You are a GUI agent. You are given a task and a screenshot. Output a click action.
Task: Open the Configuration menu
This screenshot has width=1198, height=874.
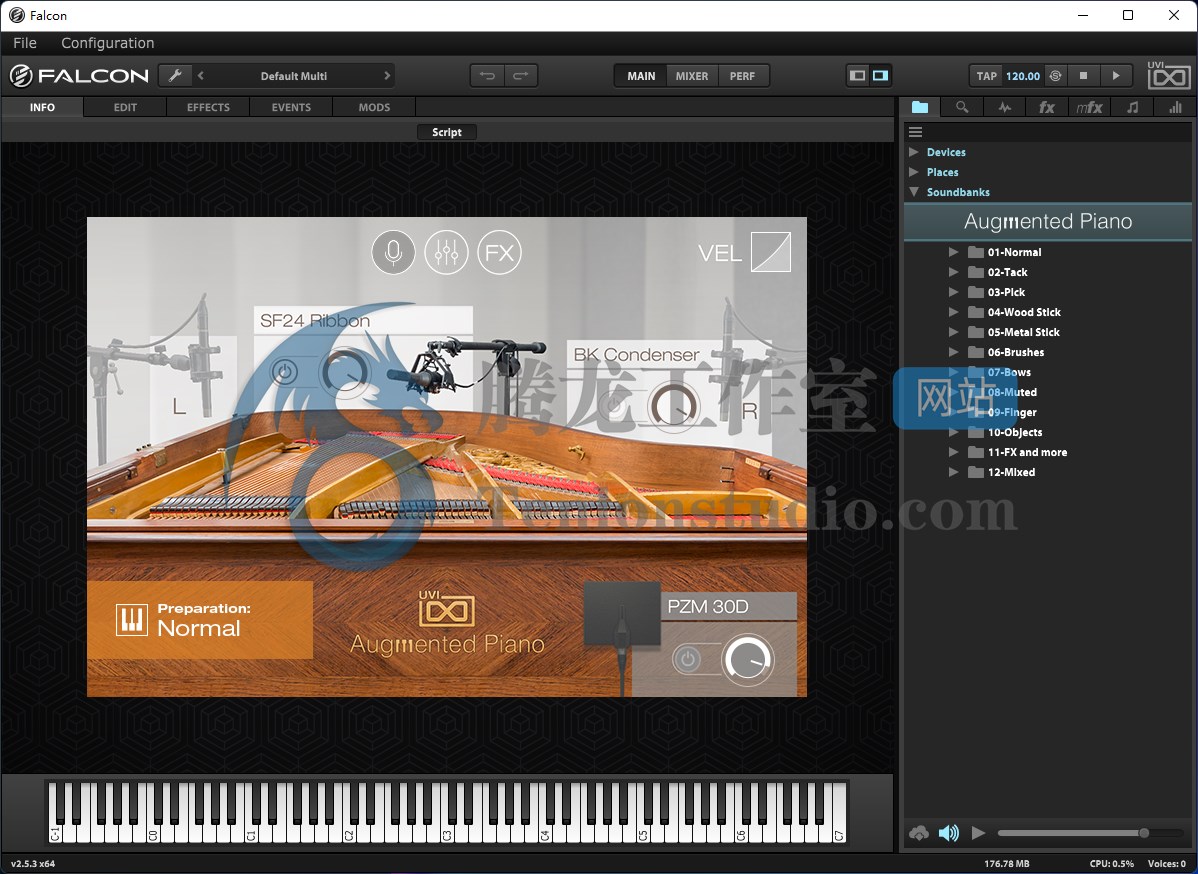[x=108, y=43]
